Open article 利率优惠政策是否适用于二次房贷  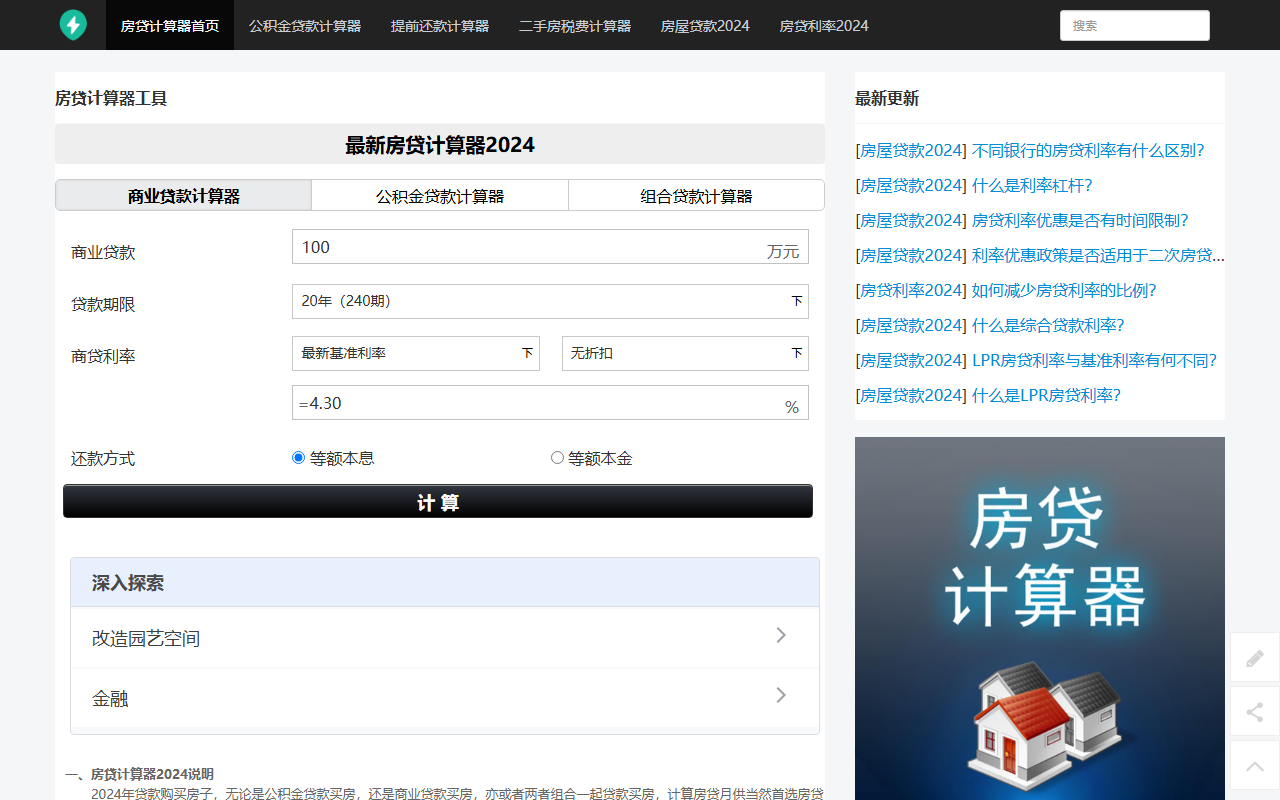click(x=1098, y=255)
